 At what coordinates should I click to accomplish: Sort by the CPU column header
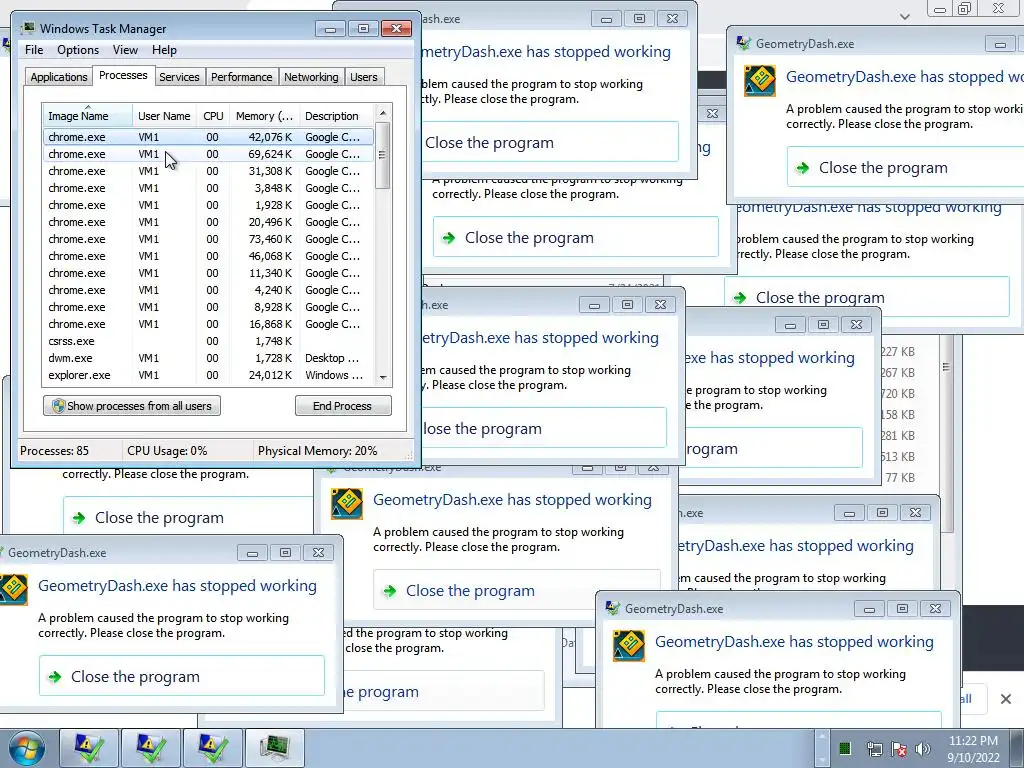click(213, 116)
